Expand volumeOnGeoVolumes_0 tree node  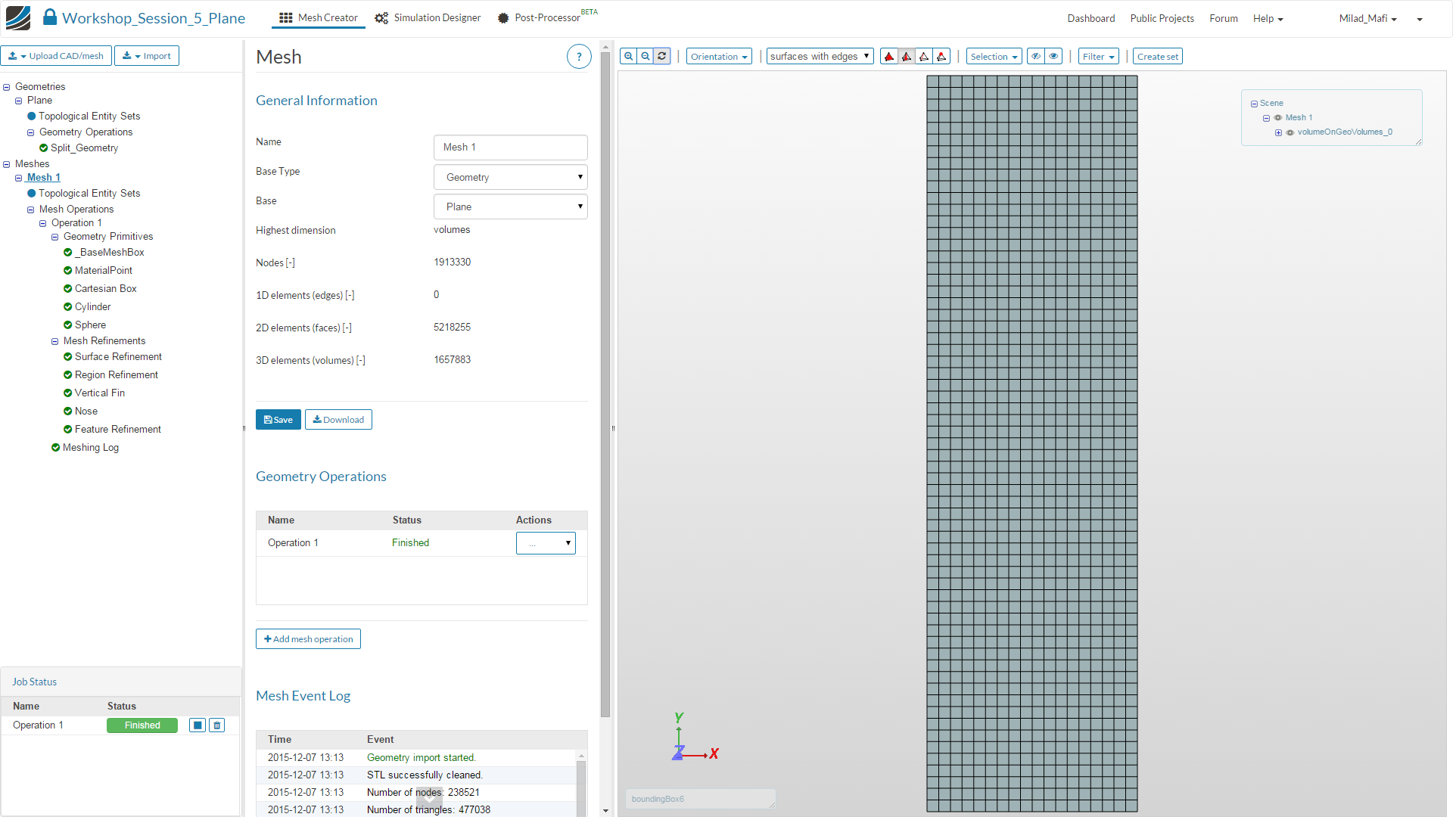(x=1279, y=133)
